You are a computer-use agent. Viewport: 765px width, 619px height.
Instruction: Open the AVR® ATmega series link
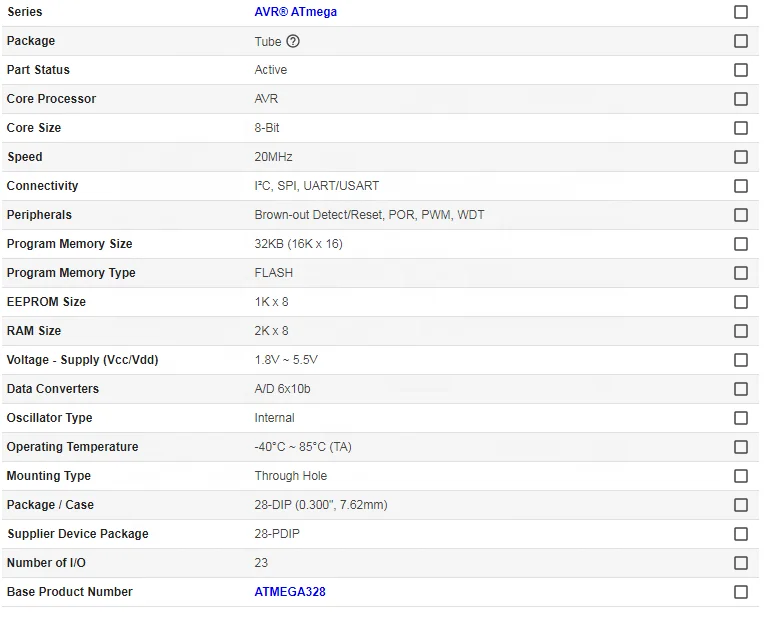pos(295,12)
